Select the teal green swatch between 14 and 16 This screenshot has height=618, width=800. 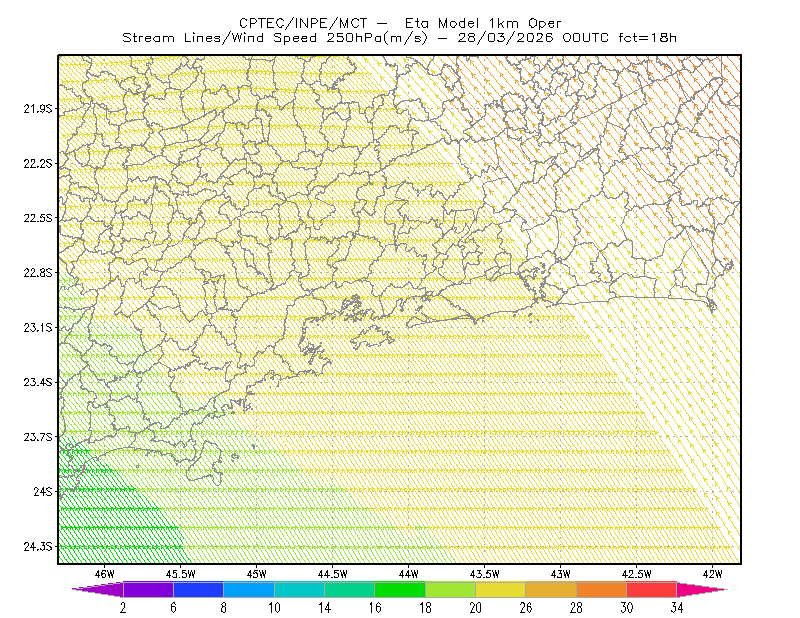tap(349, 589)
